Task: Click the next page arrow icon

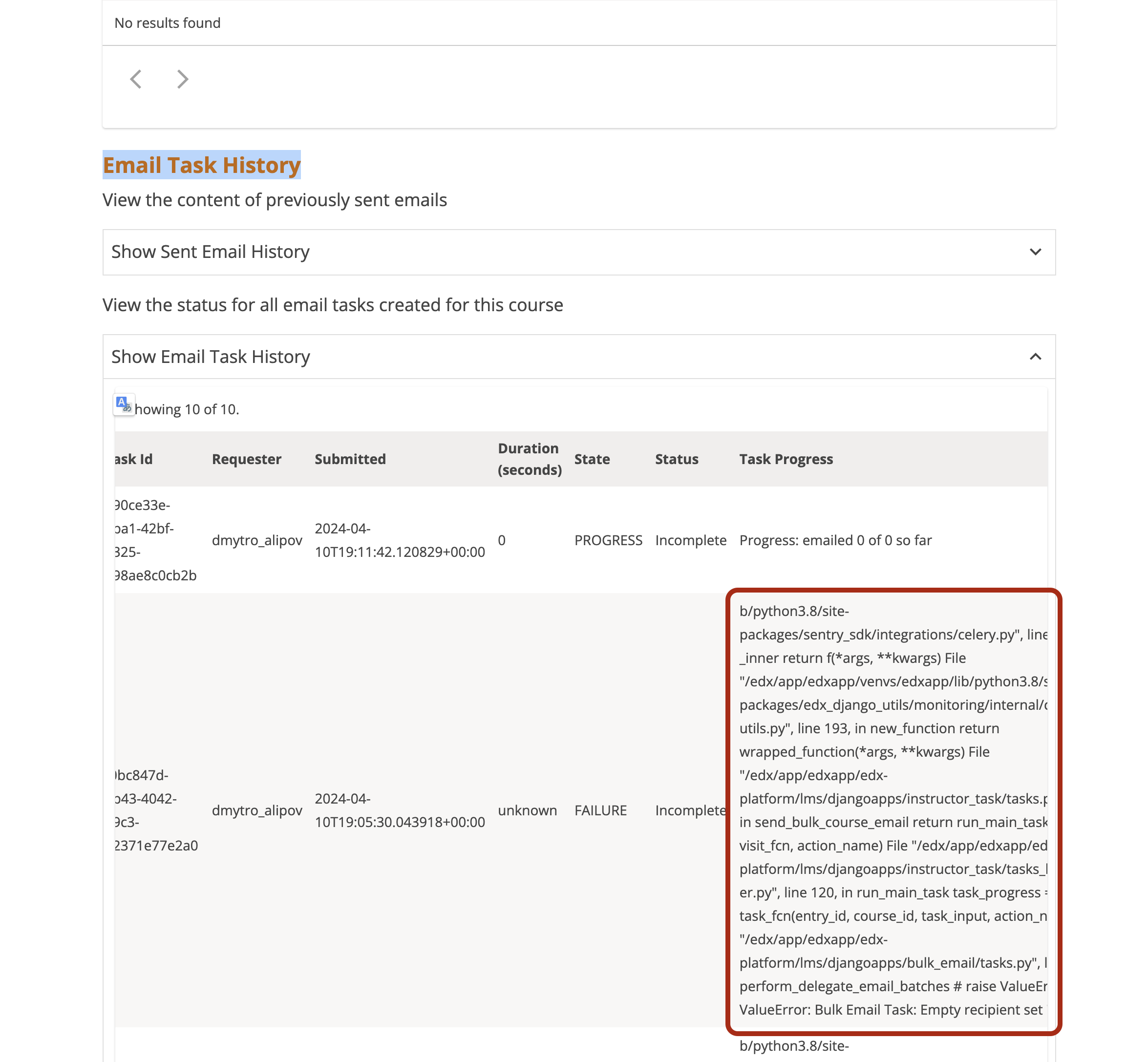Action: [182, 79]
